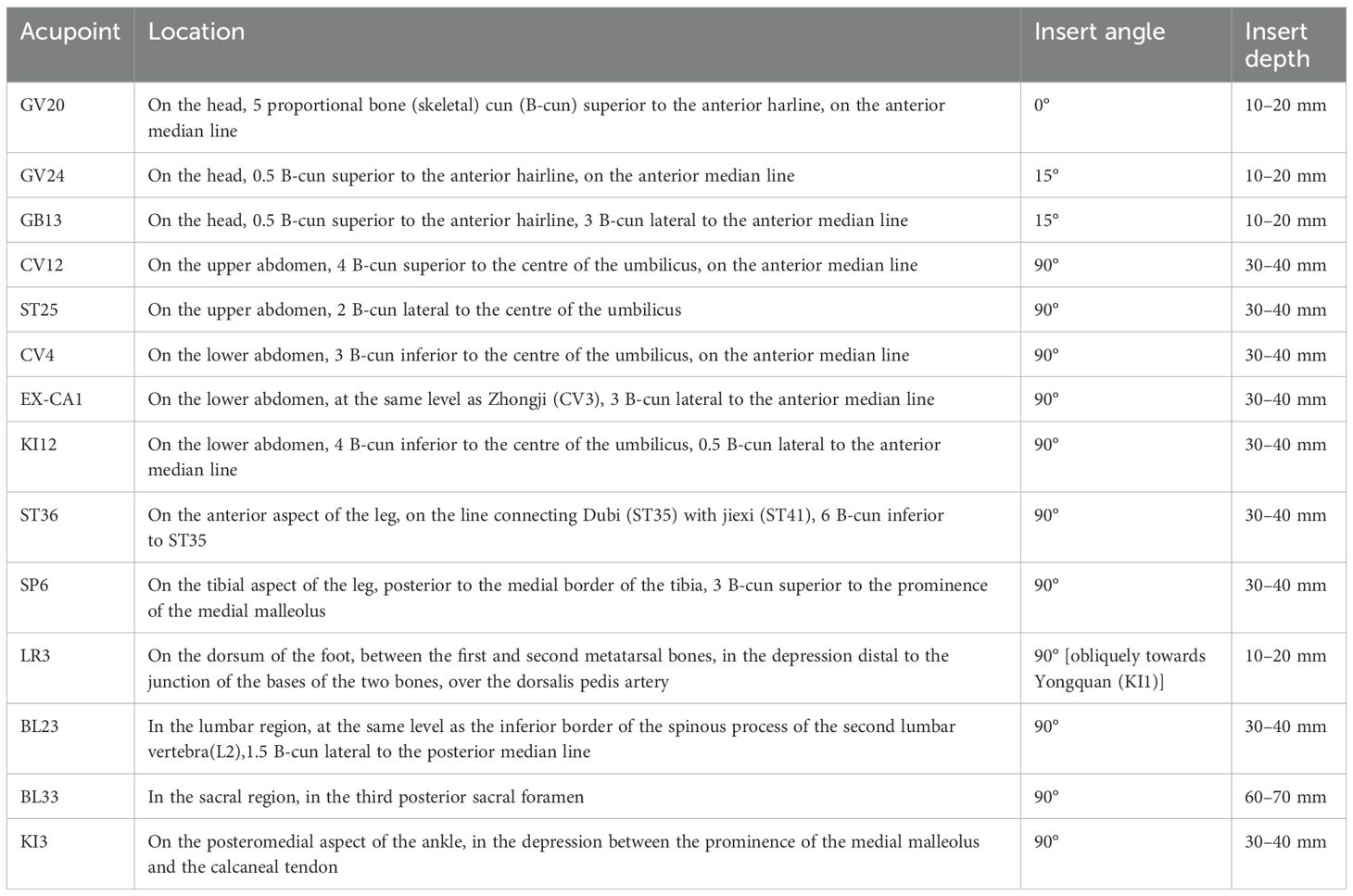Click the BL33 sacral foramen location text
Screen dimensions: 1353x896
tap(366, 797)
